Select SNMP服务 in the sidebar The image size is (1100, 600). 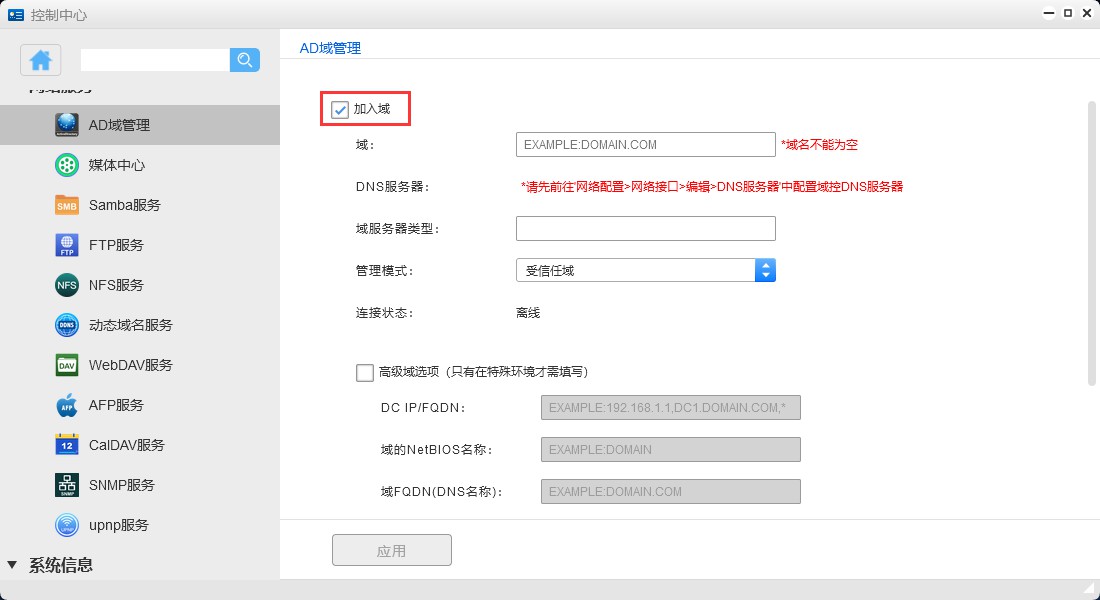click(x=121, y=485)
